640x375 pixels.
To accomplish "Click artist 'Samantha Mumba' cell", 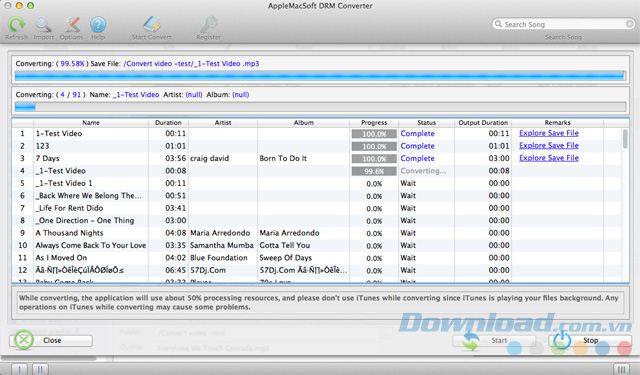I will coord(222,245).
